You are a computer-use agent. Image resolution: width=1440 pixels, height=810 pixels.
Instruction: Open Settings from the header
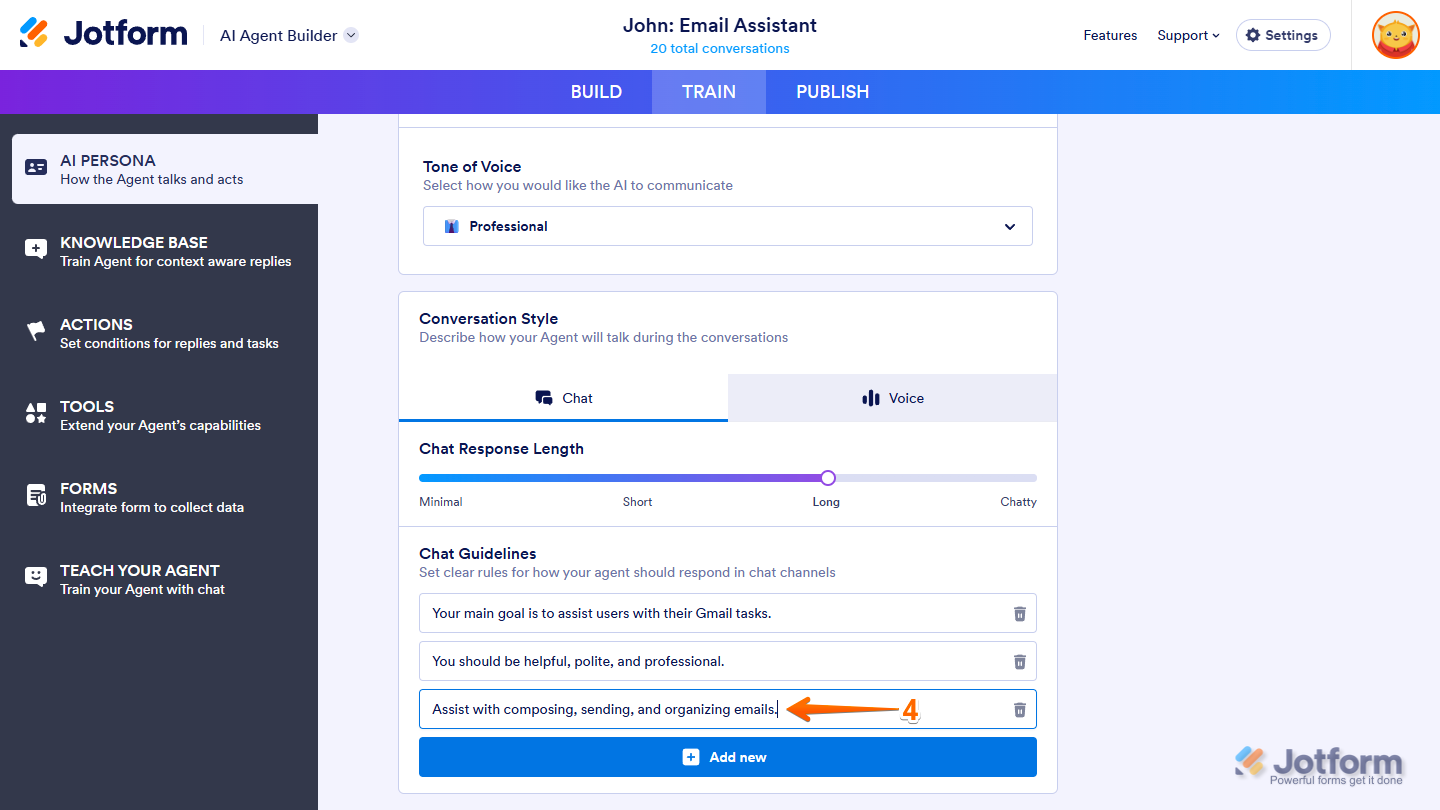click(1283, 35)
